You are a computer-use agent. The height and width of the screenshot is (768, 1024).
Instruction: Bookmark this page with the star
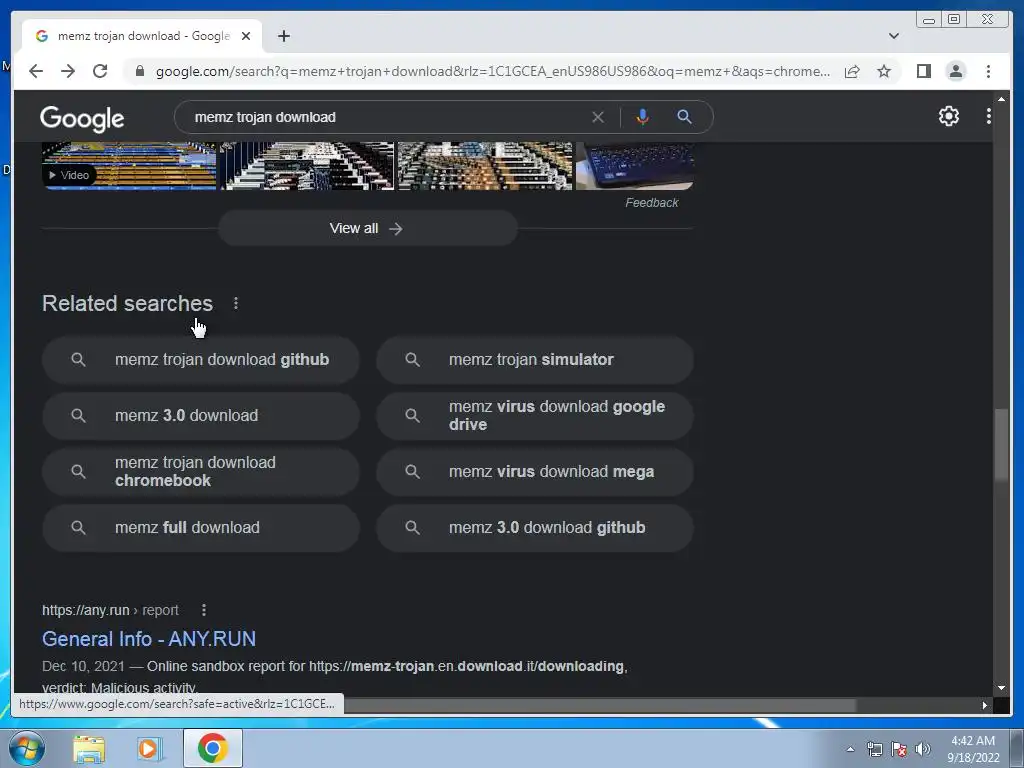point(884,71)
